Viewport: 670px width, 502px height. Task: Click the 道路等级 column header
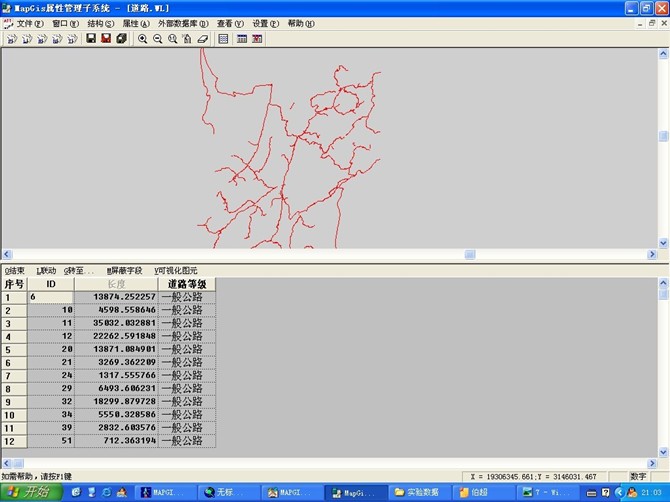pyautogui.click(x=185, y=284)
